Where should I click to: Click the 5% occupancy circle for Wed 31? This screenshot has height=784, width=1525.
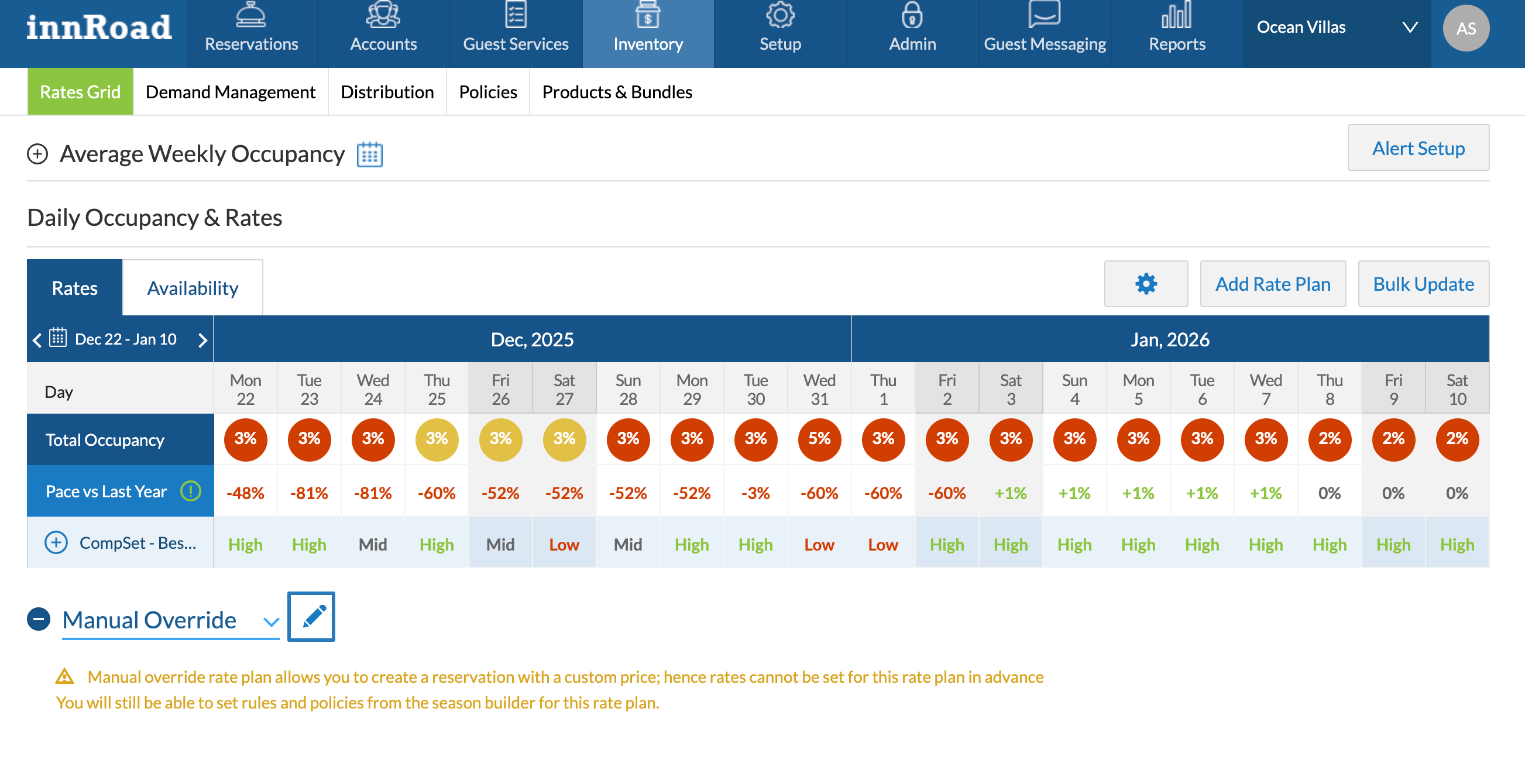point(819,439)
